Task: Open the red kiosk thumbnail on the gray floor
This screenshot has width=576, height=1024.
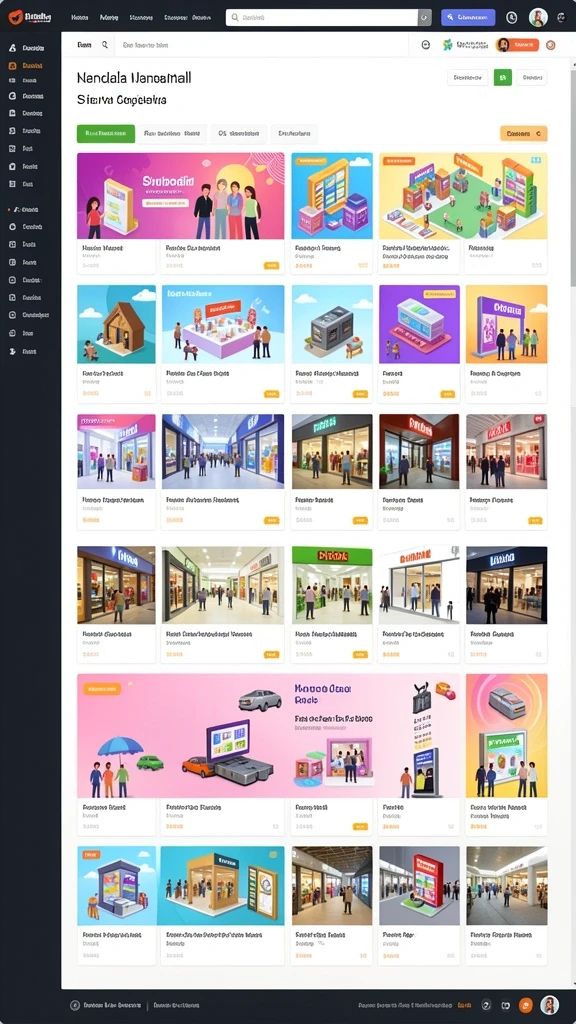Action: point(419,886)
